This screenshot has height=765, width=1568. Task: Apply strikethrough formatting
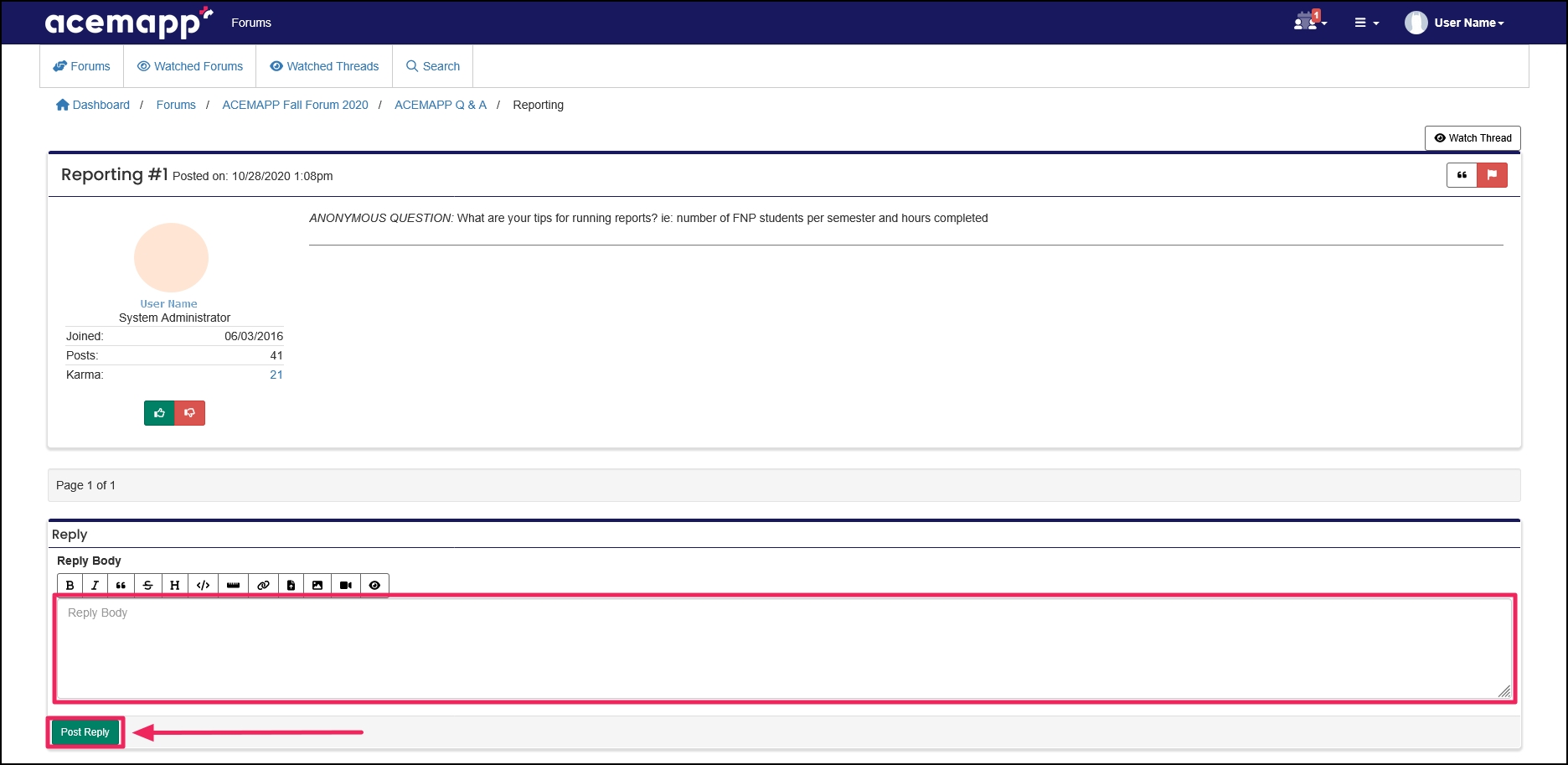click(x=148, y=585)
